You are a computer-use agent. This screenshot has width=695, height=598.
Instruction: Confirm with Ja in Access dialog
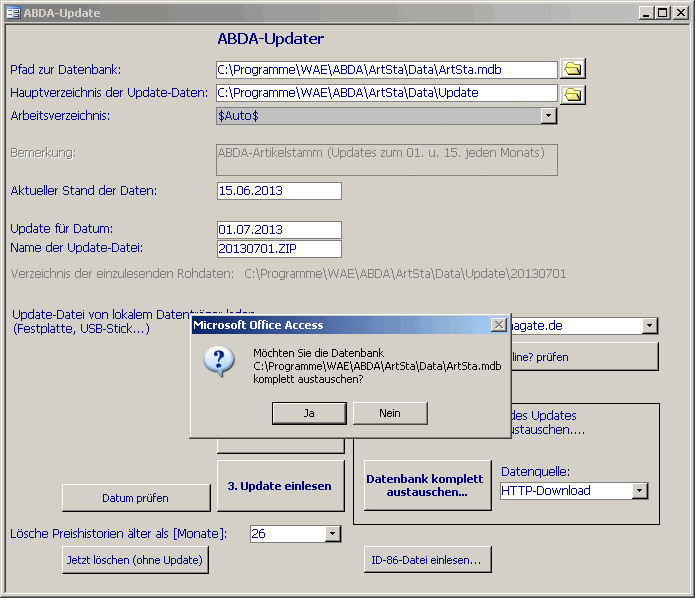(309, 413)
